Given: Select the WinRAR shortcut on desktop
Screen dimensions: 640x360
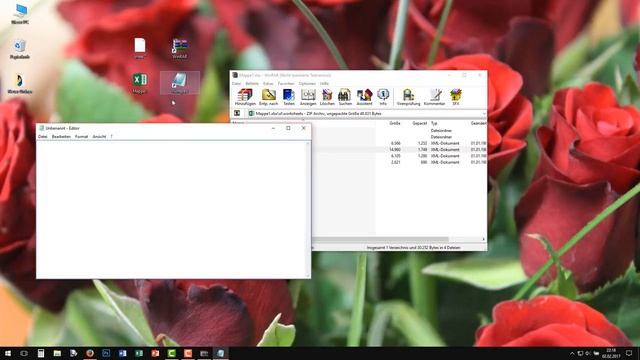Looking at the screenshot, I should [180, 48].
